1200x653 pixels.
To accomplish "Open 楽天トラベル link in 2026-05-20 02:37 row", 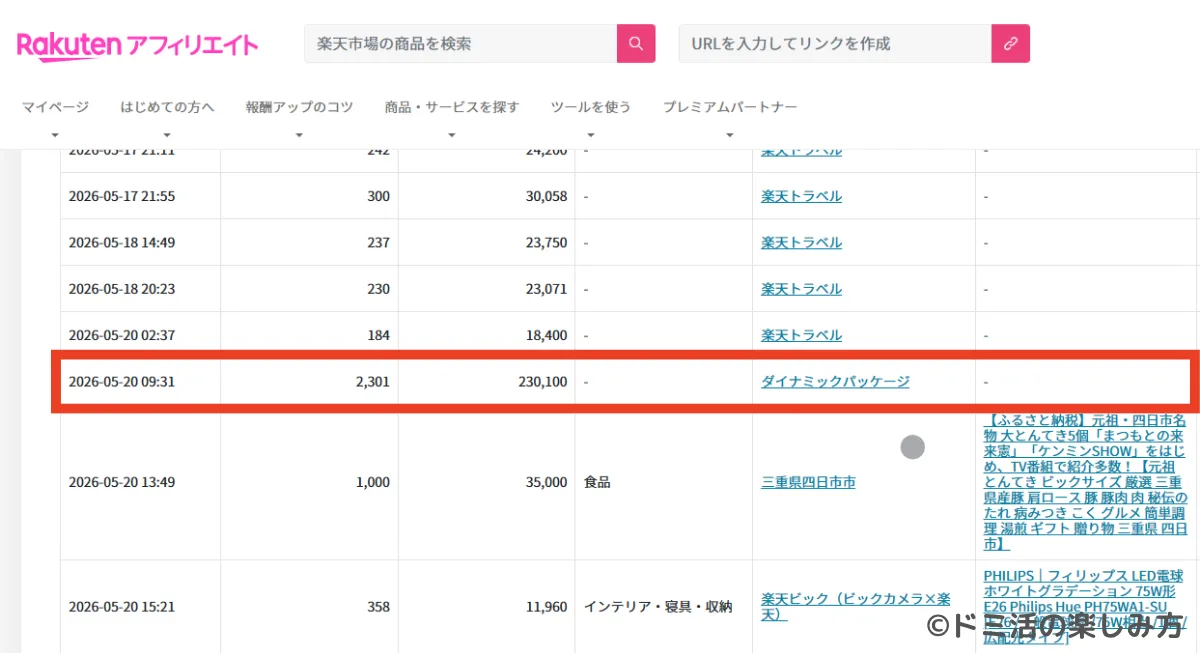I will [x=801, y=335].
